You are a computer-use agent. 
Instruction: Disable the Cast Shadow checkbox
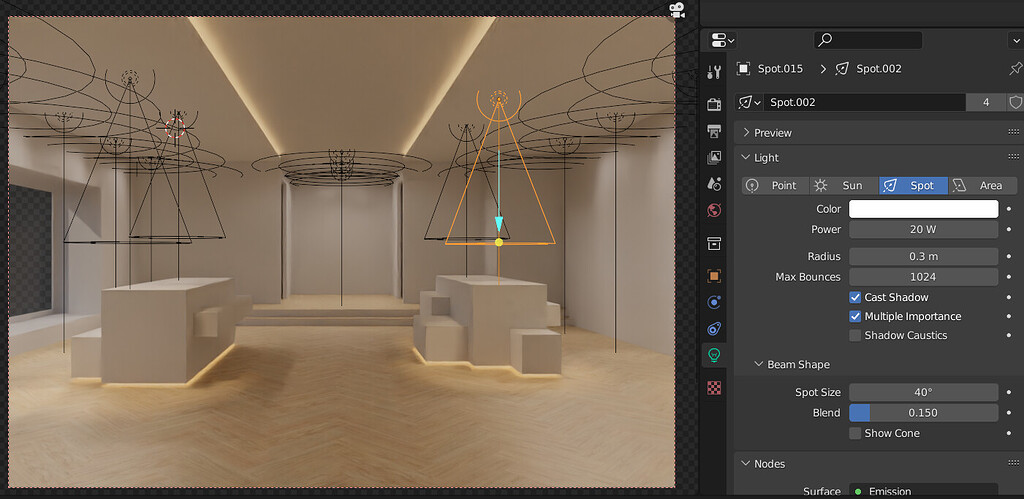click(x=855, y=297)
